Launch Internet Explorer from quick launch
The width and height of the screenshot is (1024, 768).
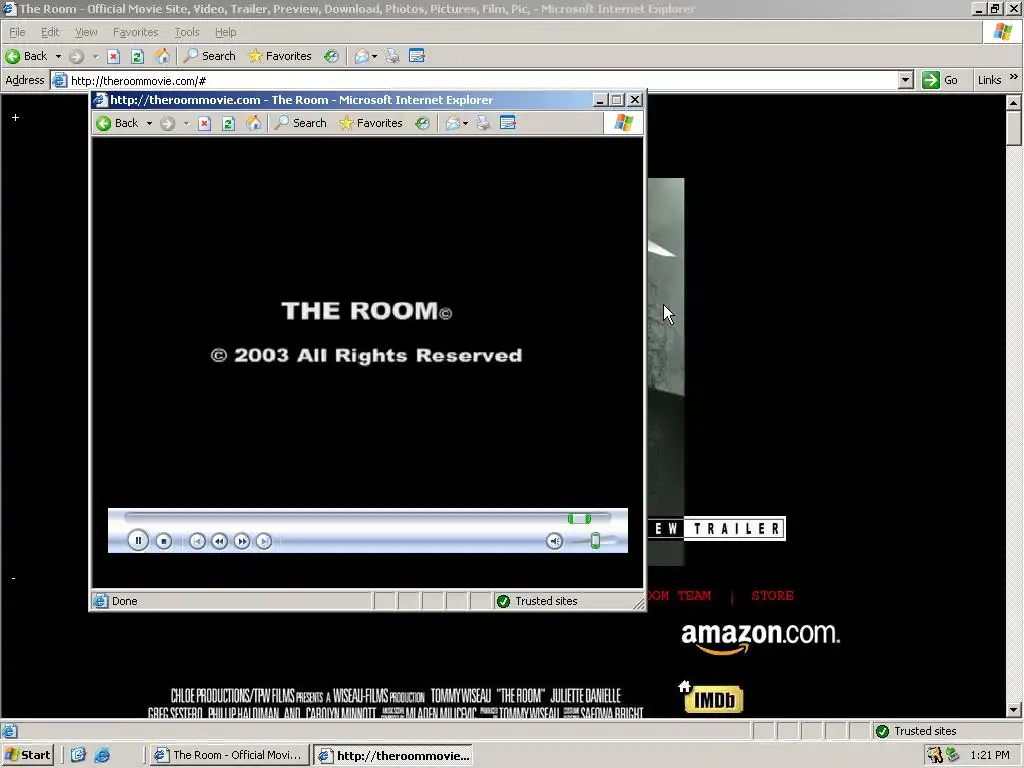[103, 755]
